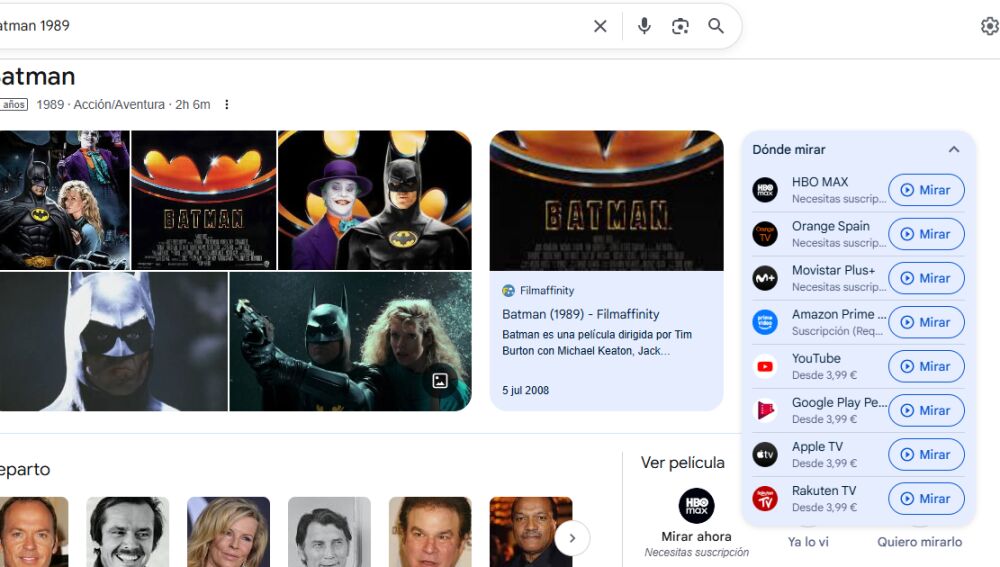1000x567 pixels.
Task: Click the Apple TV provider name
Action: 817,446
